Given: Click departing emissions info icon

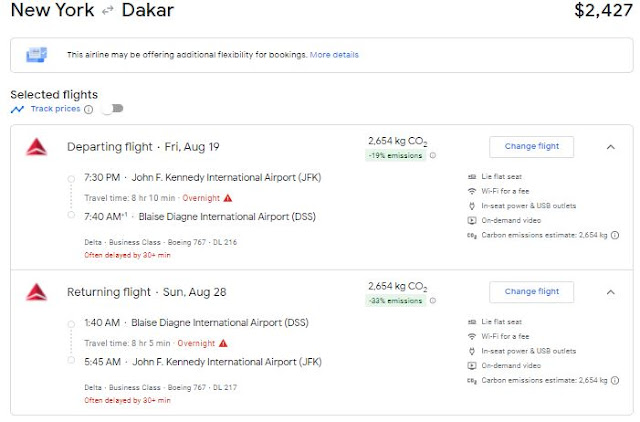Looking at the screenshot, I should (x=433, y=155).
